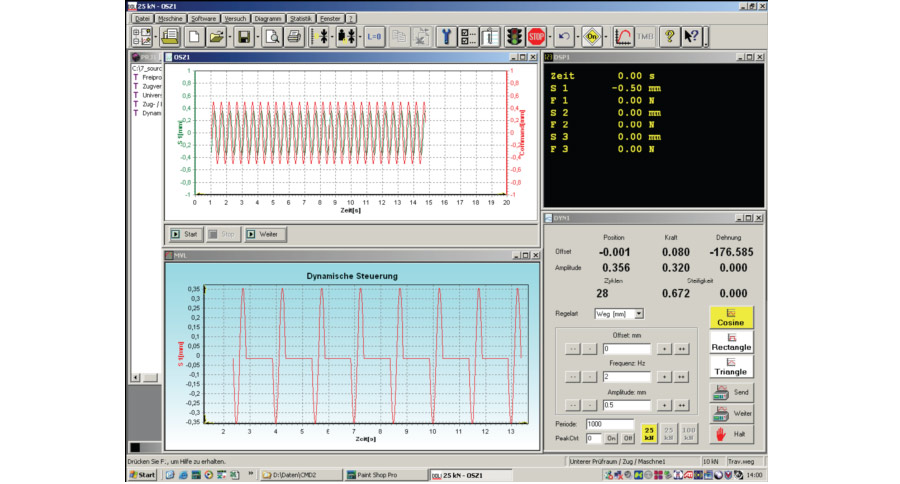
Task: Select the Cosine waveform option
Action: point(731,317)
